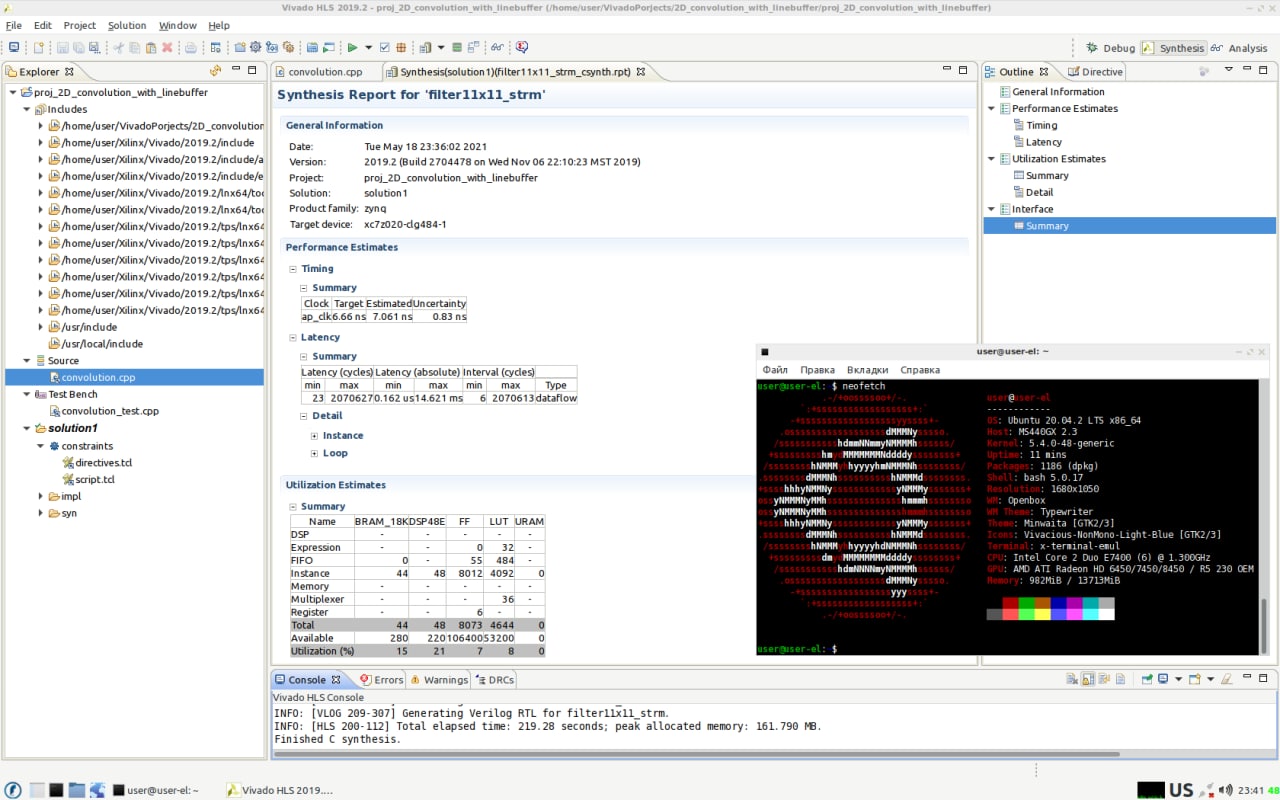Collapse the Source tree node
Image resolution: width=1280 pixels, height=800 pixels.
coord(27,360)
